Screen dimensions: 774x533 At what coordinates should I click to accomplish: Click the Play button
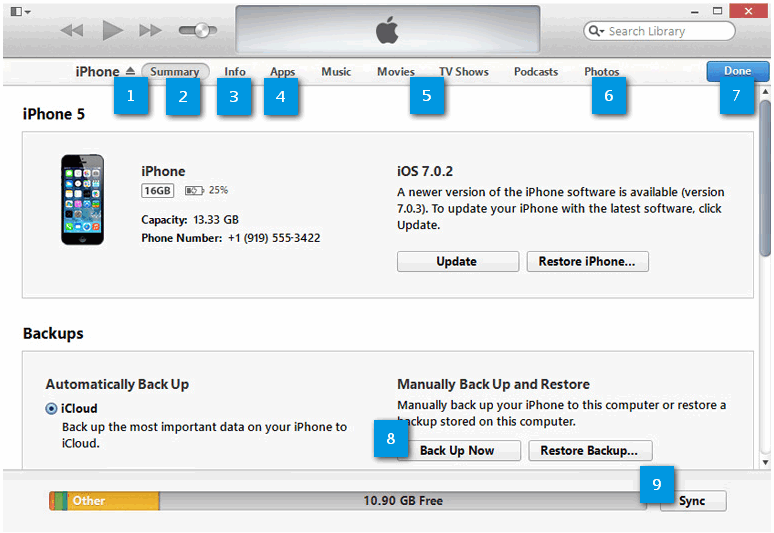pyautogui.click(x=113, y=31)
